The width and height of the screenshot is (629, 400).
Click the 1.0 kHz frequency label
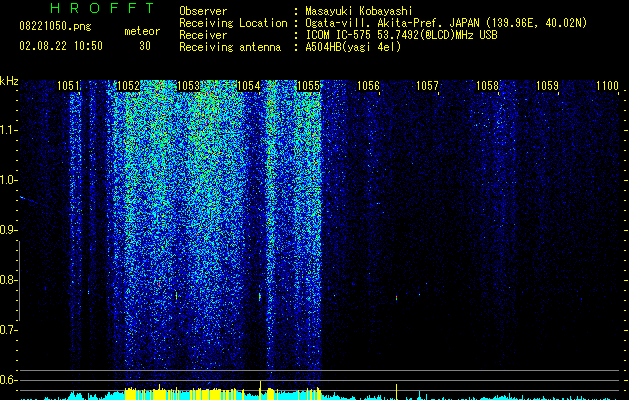tap(8, 180)
